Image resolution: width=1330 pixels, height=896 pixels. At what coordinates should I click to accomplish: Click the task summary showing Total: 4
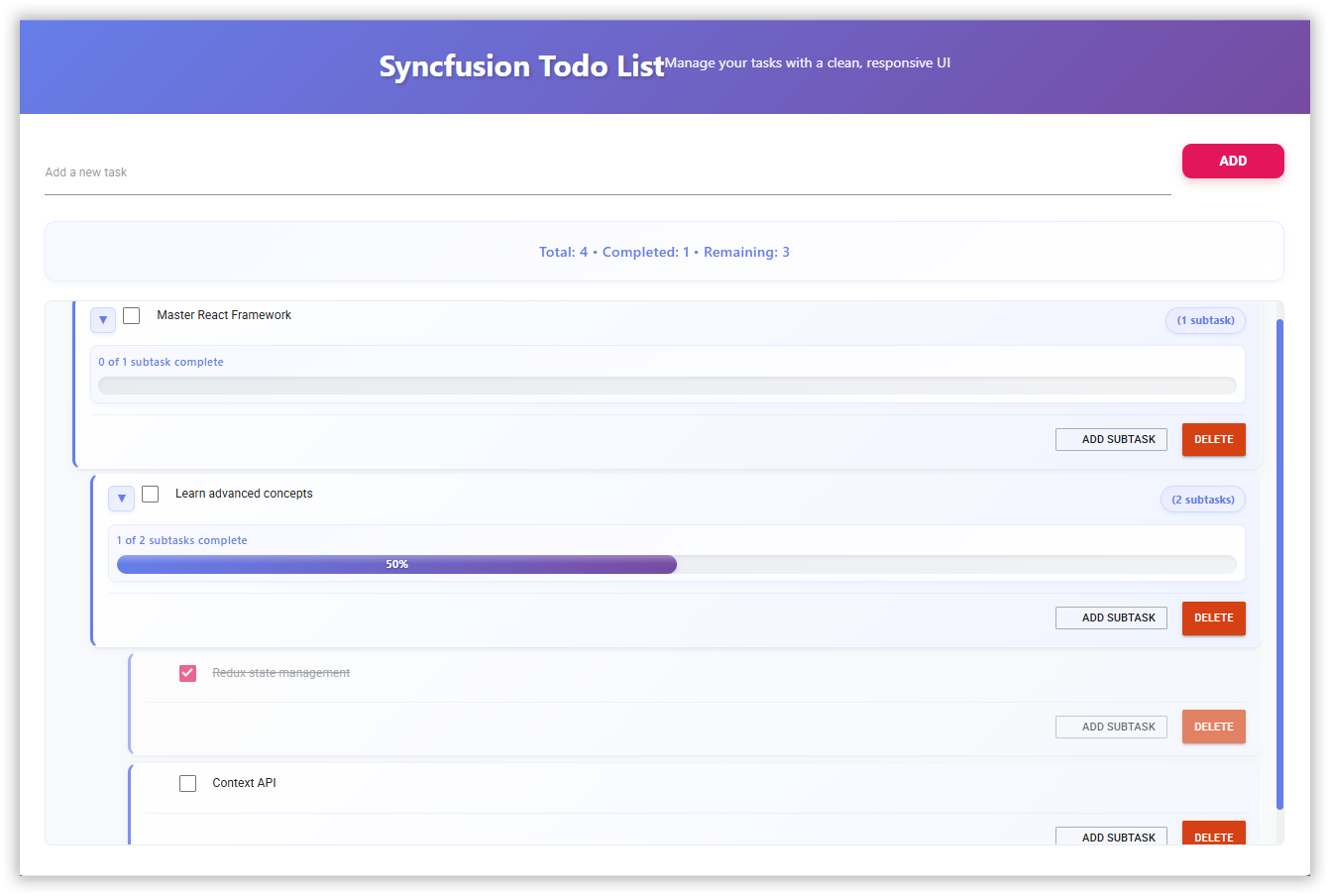pyautogui.click(x=664, y=252)
